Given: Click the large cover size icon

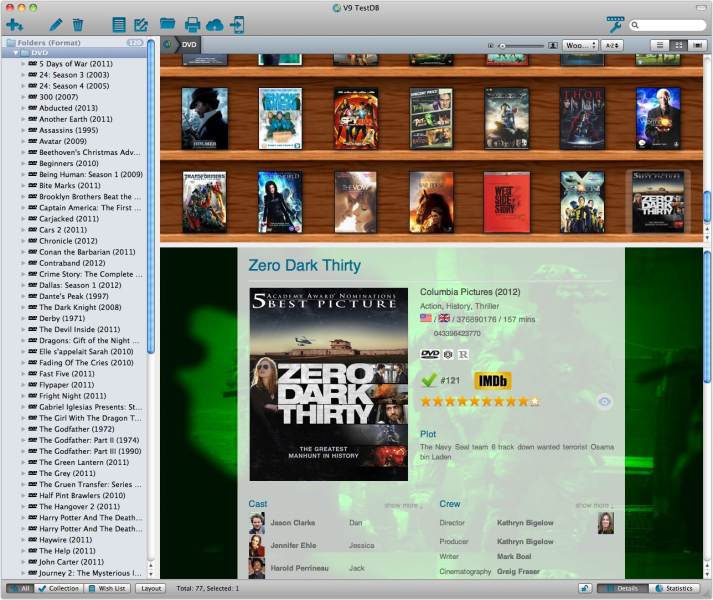Looking at the screenshot, I should point(552,45).
